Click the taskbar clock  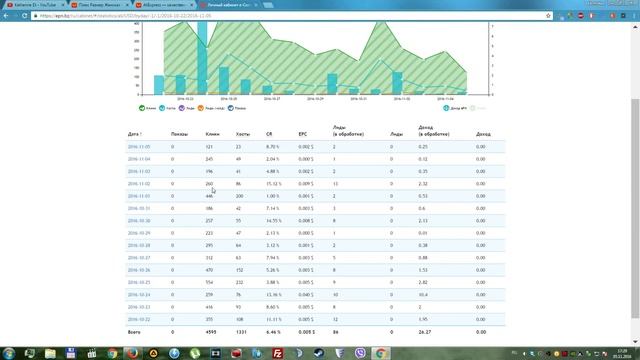click(622, 353)
